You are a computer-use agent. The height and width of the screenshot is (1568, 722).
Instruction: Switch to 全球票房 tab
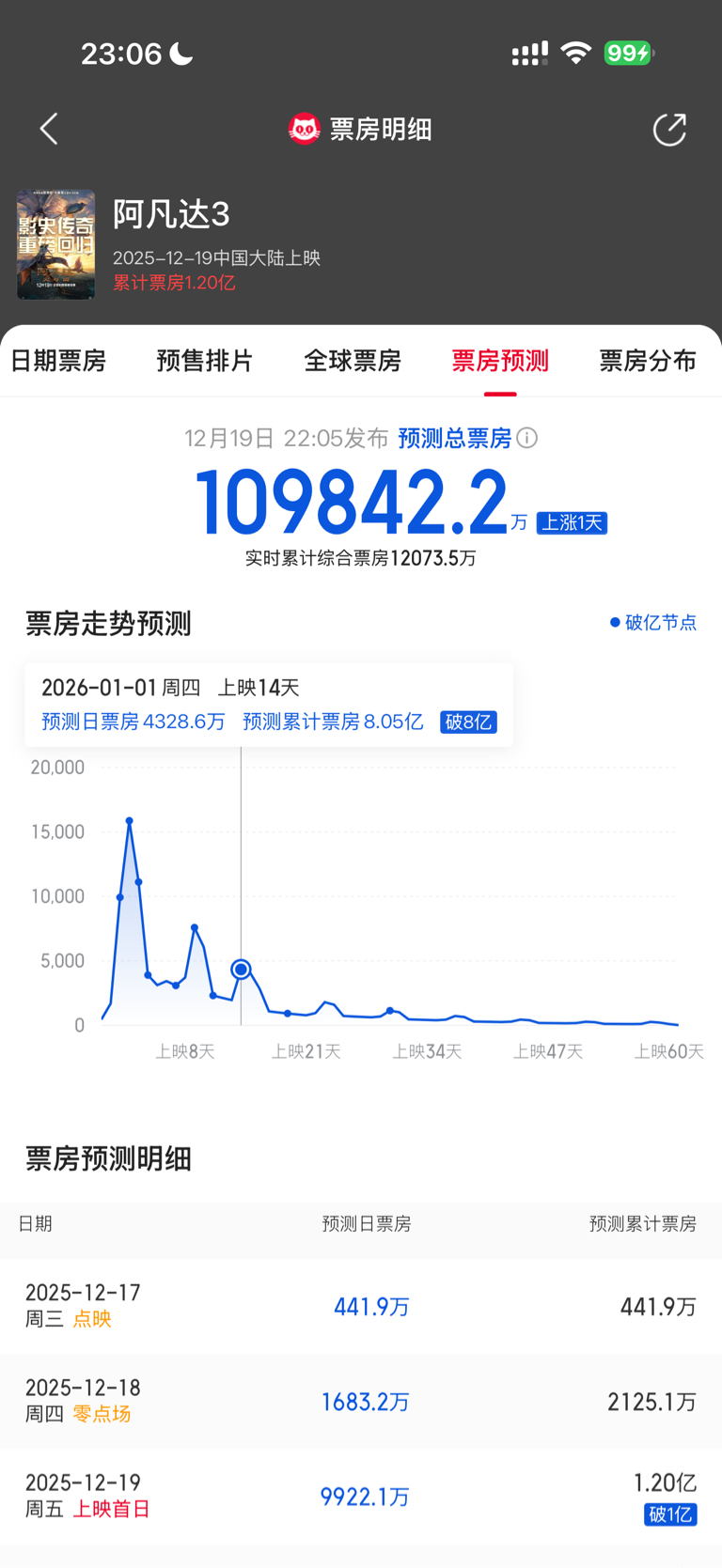(353, 361)
